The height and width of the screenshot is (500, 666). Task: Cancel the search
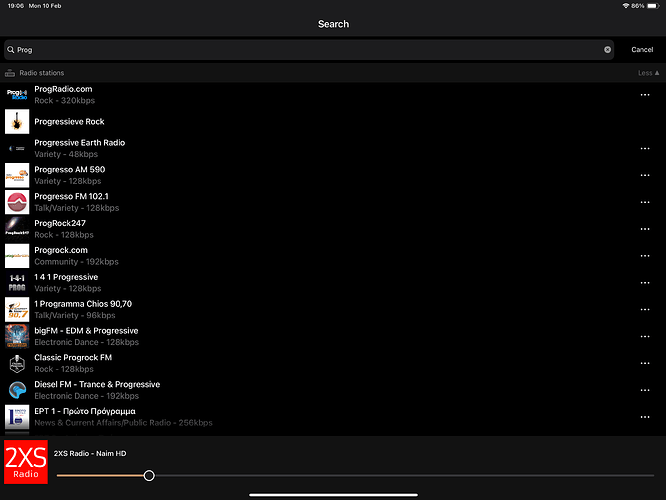[642, 50]
